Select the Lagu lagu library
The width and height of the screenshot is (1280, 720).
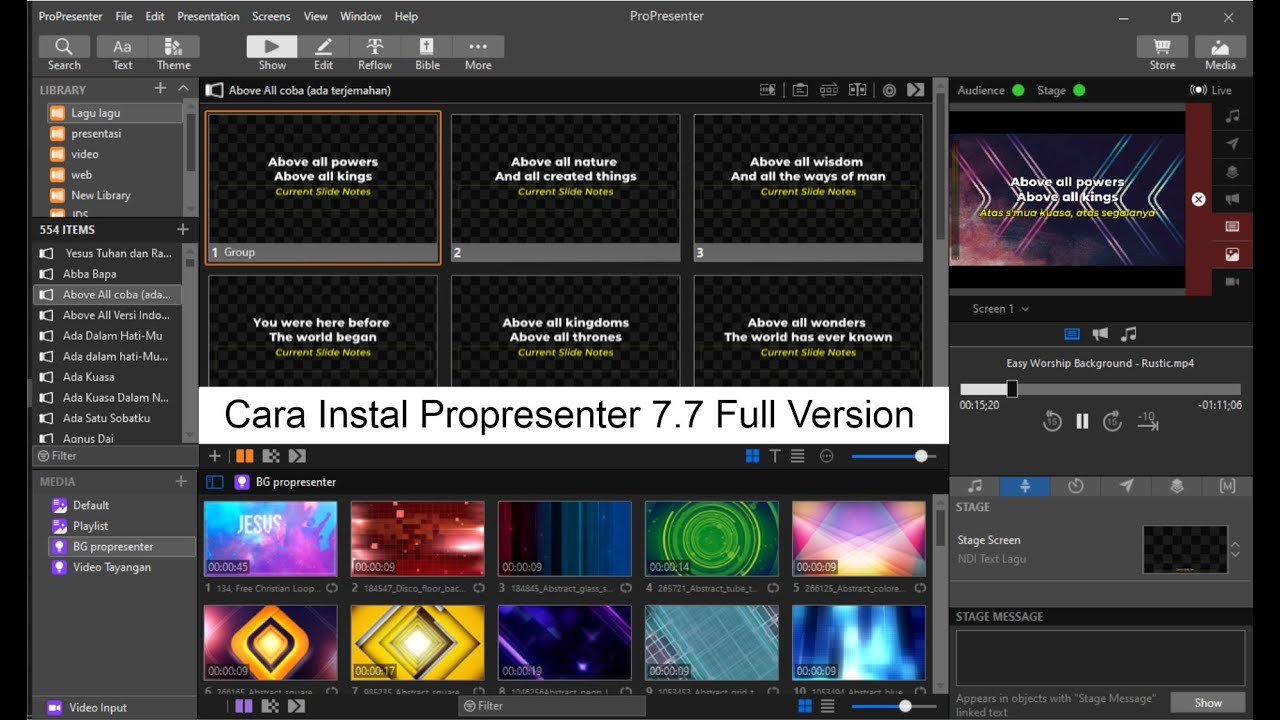[114, 113]
